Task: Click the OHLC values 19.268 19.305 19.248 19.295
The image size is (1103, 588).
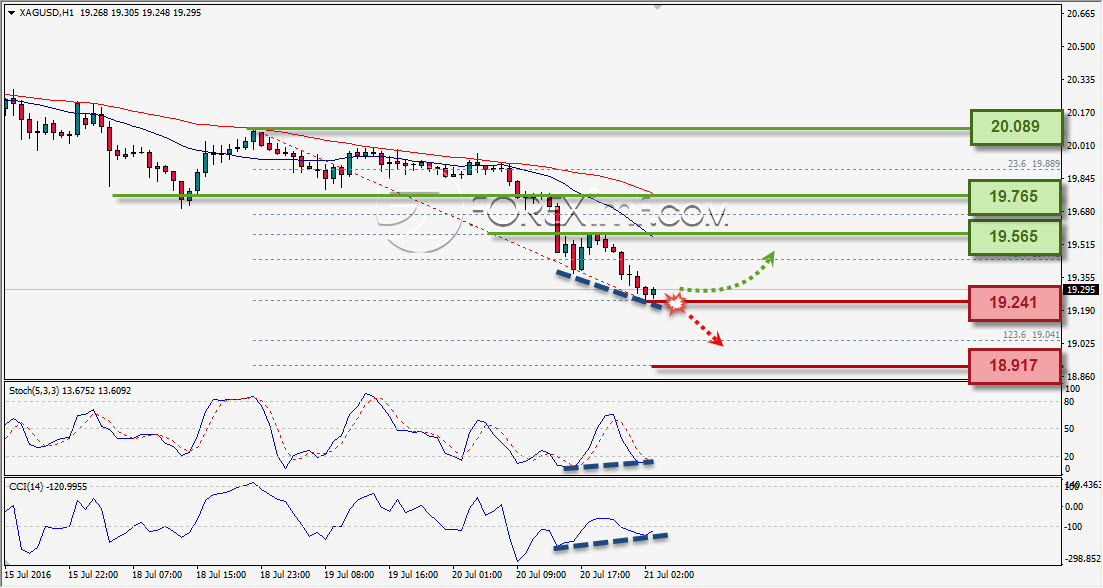Action: click(x=141, y=13)
